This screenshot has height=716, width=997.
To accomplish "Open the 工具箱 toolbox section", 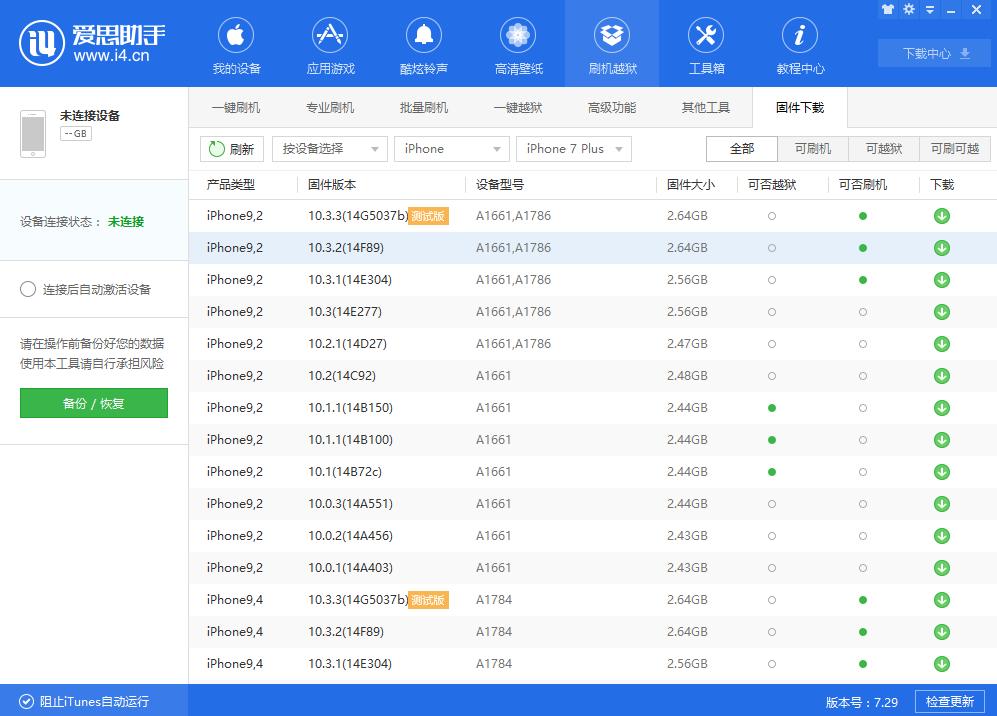I will [x=705, y=44].
